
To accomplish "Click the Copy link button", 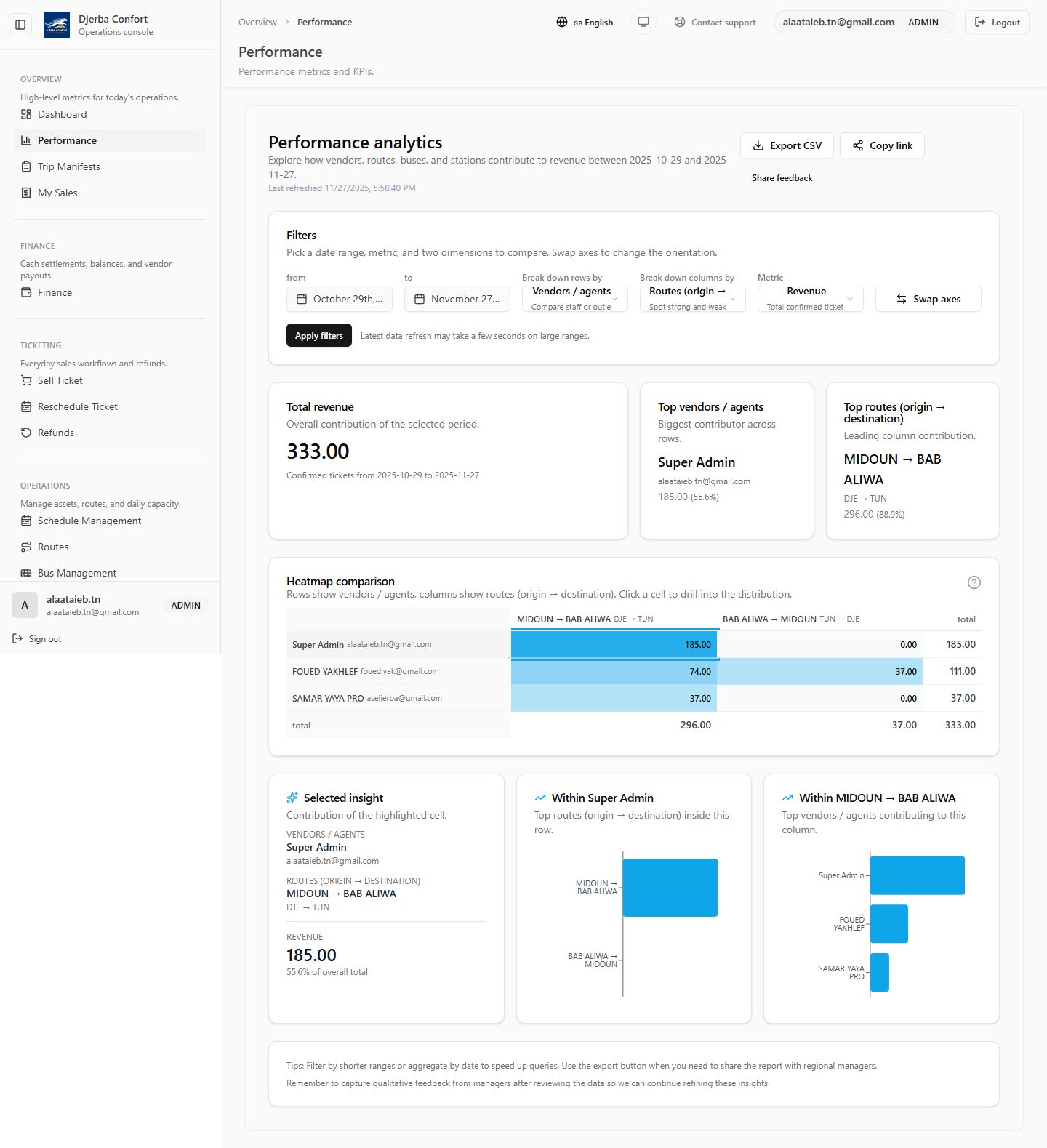I will pos(882,145).
